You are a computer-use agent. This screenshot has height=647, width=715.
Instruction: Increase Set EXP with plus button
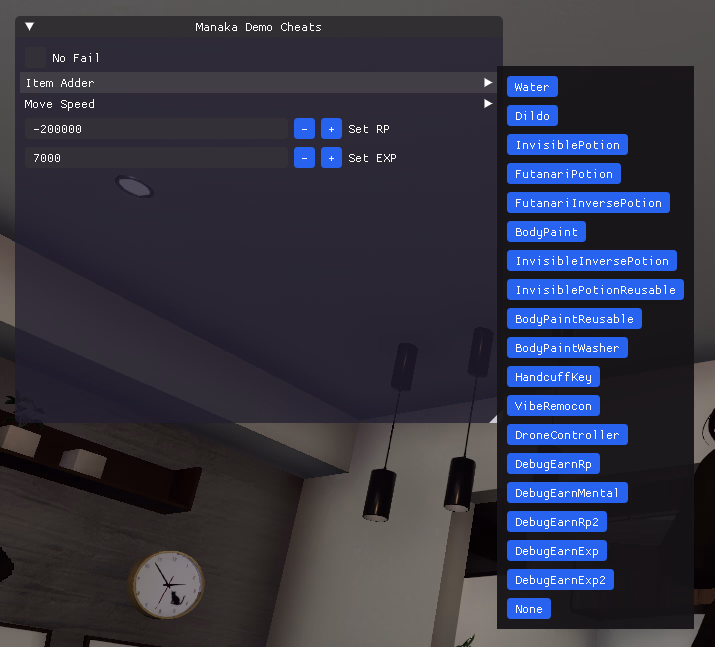click(x=332, y=158)
